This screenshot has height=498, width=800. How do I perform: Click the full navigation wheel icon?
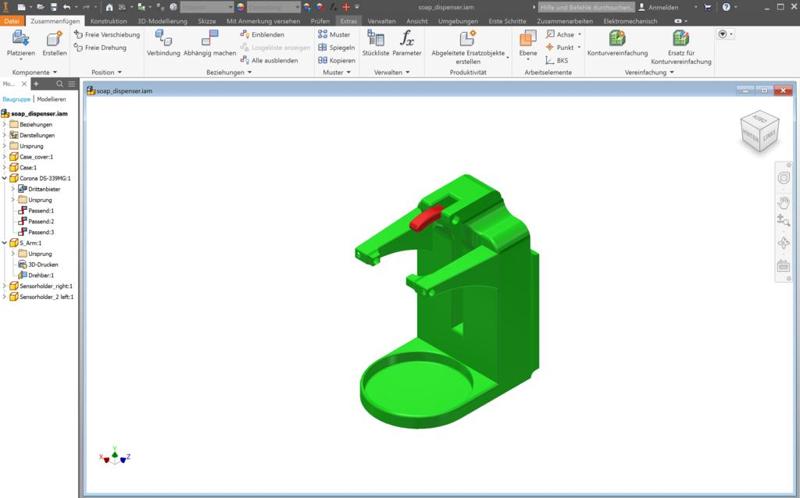pyautogui.click(x=783, y=178)
